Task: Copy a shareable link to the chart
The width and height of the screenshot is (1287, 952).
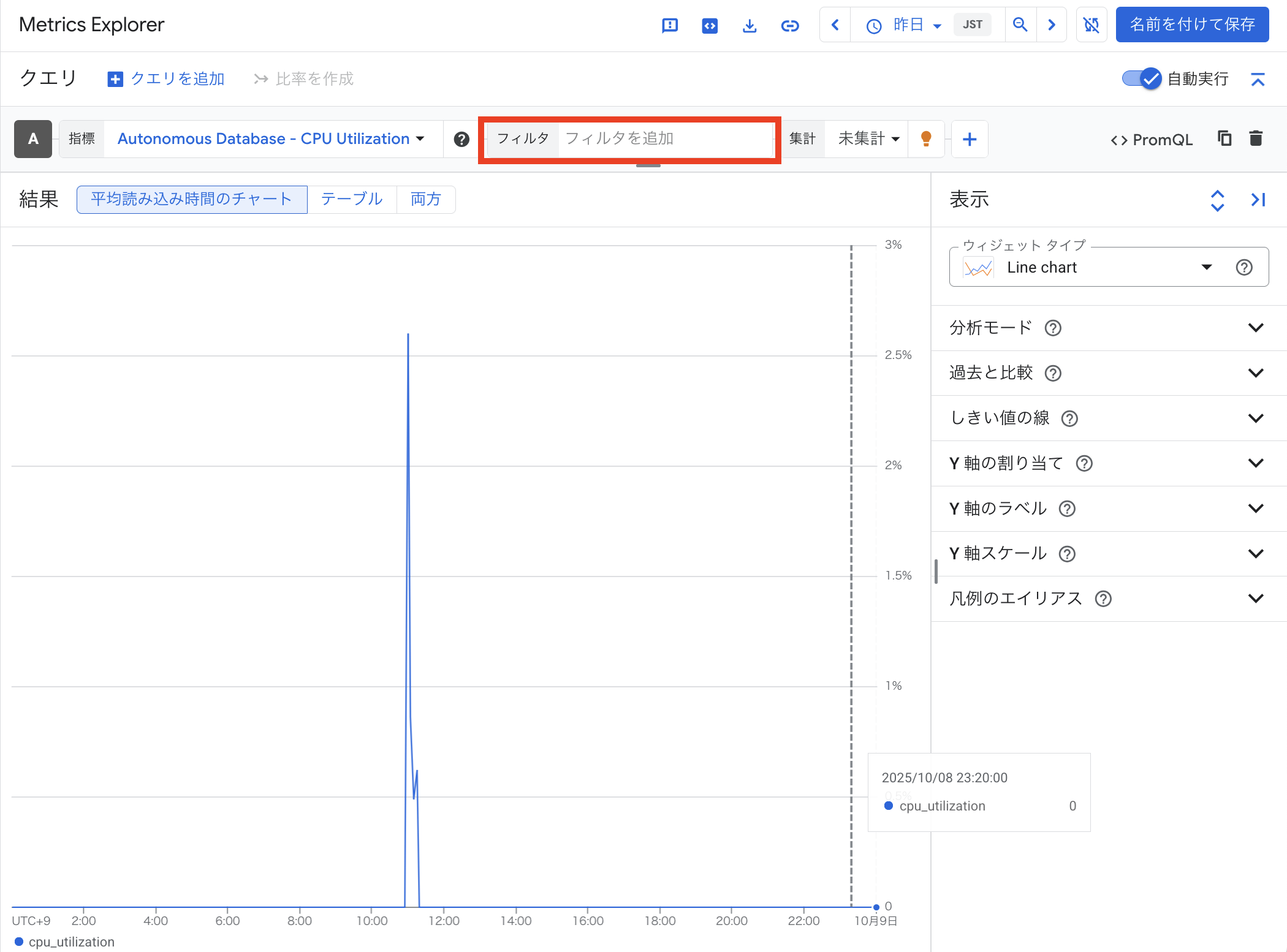Action: pyautogui.click(x=790, y=25)
